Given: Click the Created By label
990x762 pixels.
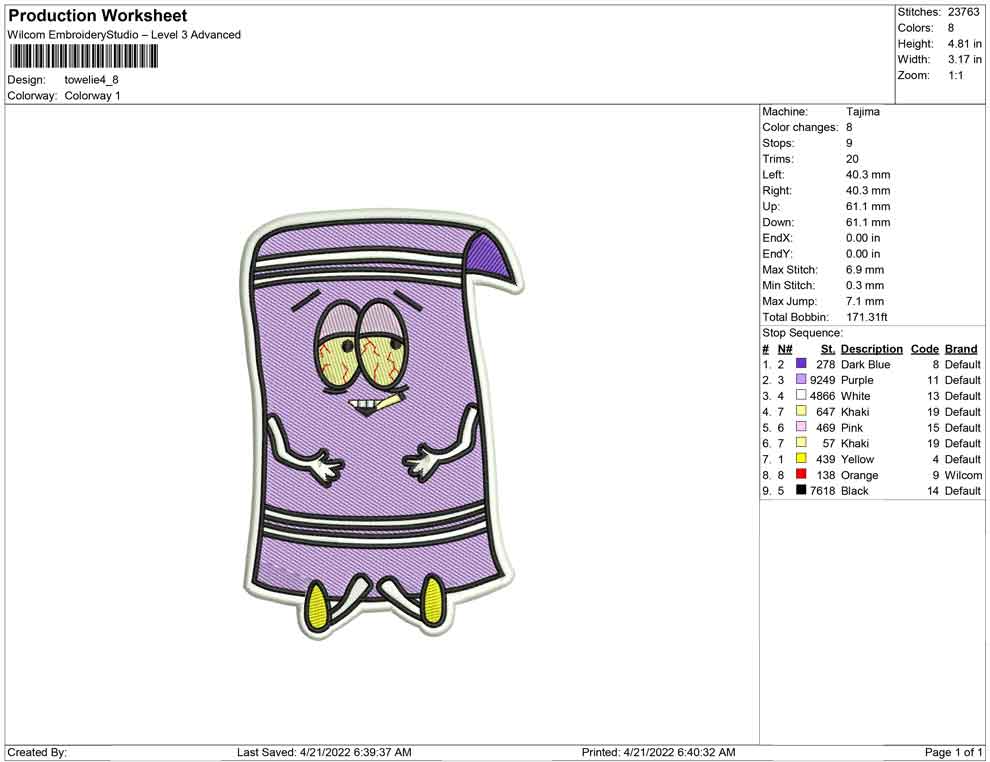Looking at the screenshot, I should (37, 752).
